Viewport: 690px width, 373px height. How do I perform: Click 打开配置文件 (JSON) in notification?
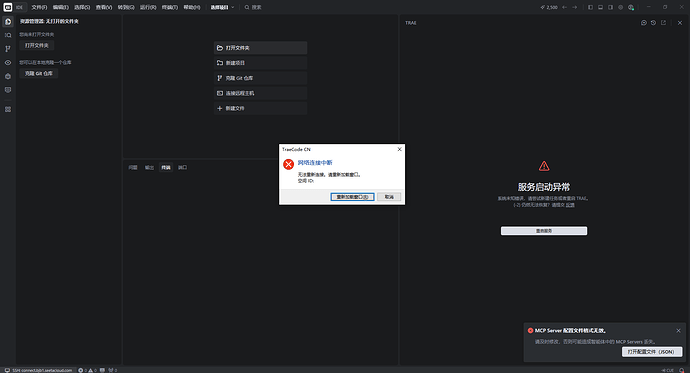[x=652, y=352]
